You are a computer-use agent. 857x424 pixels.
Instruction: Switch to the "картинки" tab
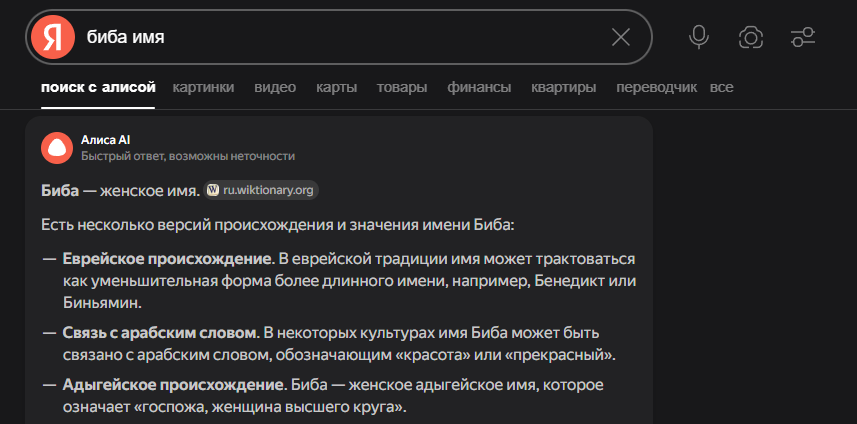203,87
